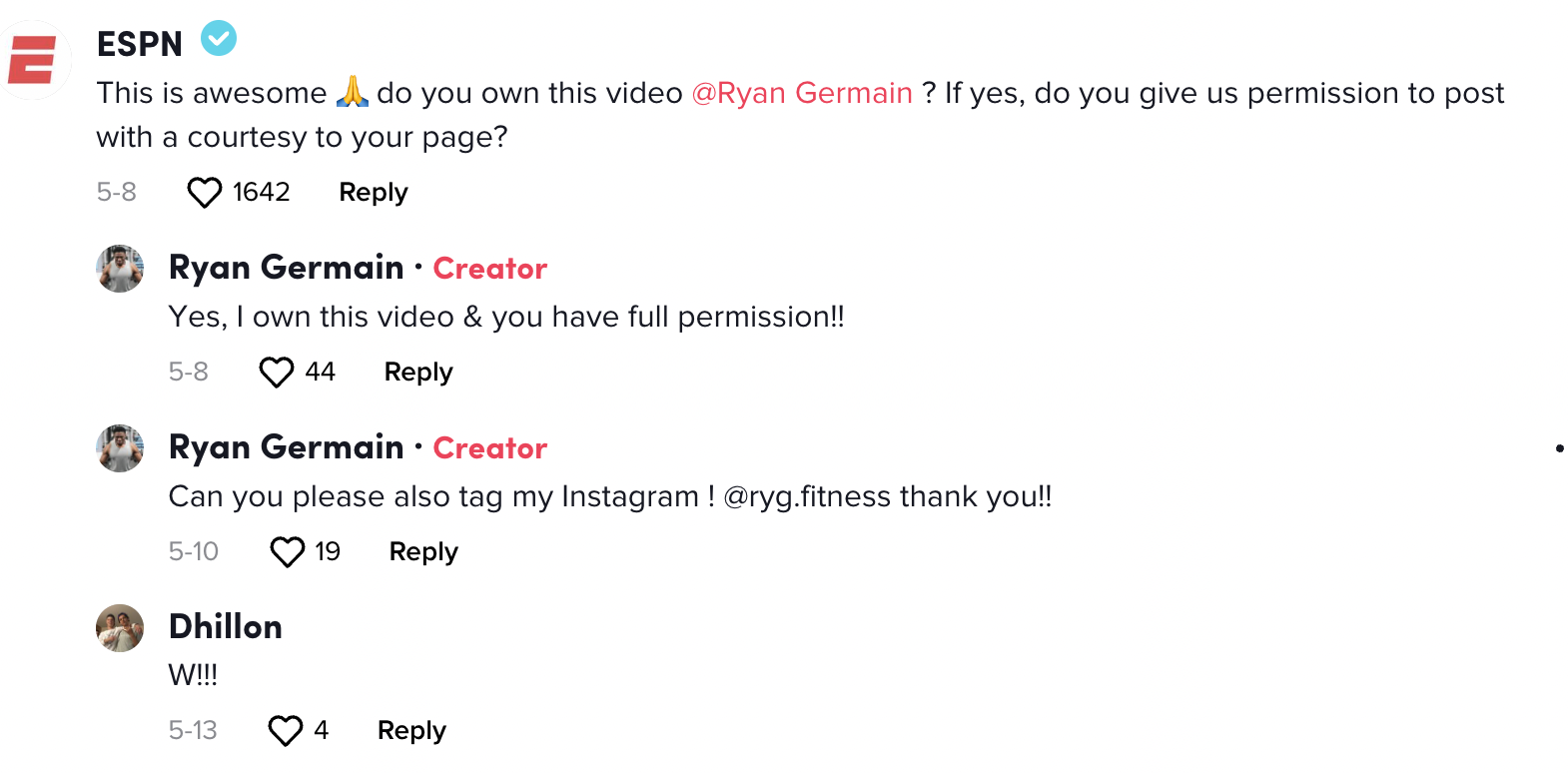Open the @Ryan Germain mention link
Screen dimensions: 1568x773
pyautogui.click(x=802, y=93)
